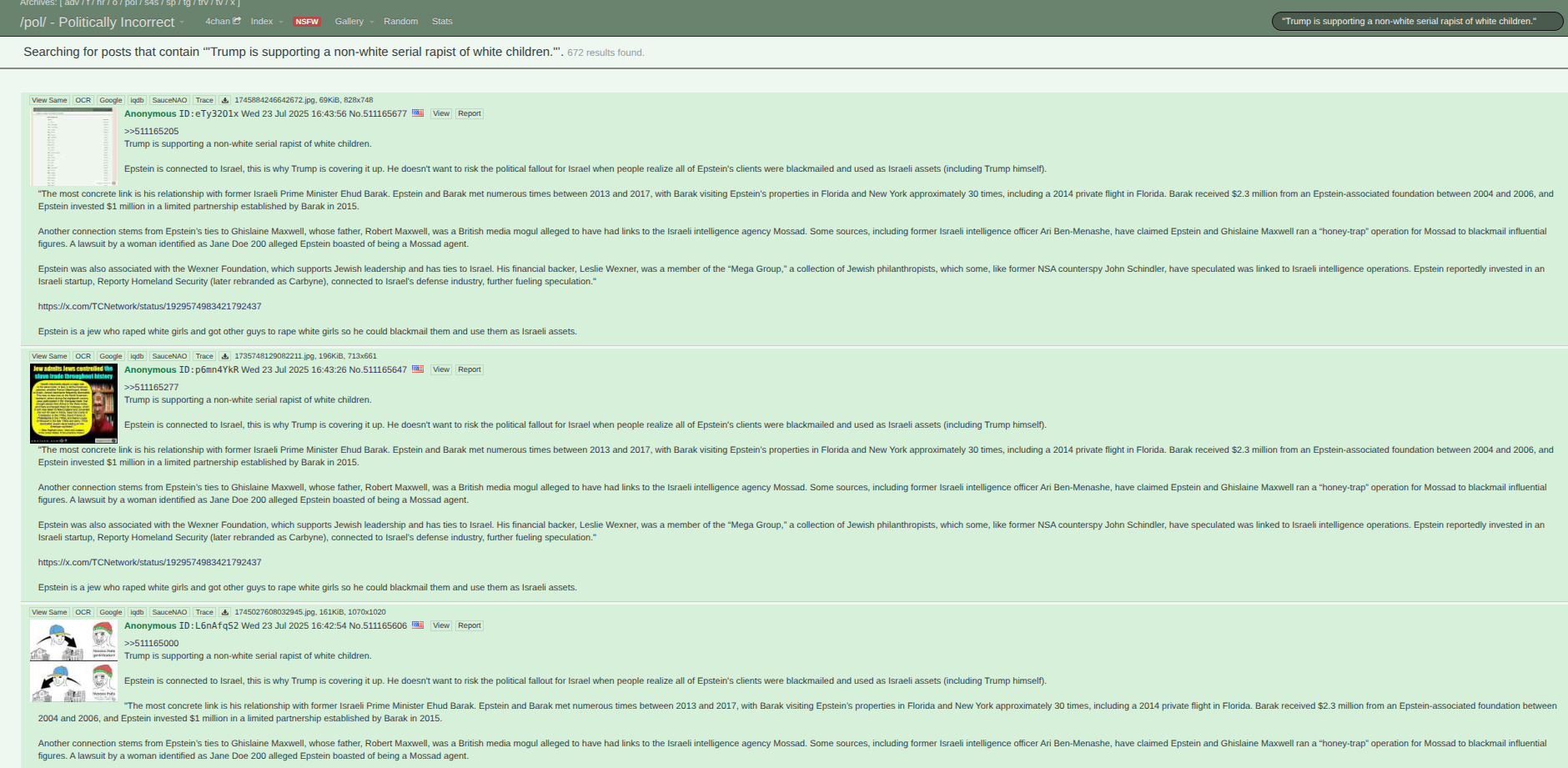The width and height of the screenshot is (1568, 768).
Task: Click poster ID eTy32O1x
Action: coord(209,113)
